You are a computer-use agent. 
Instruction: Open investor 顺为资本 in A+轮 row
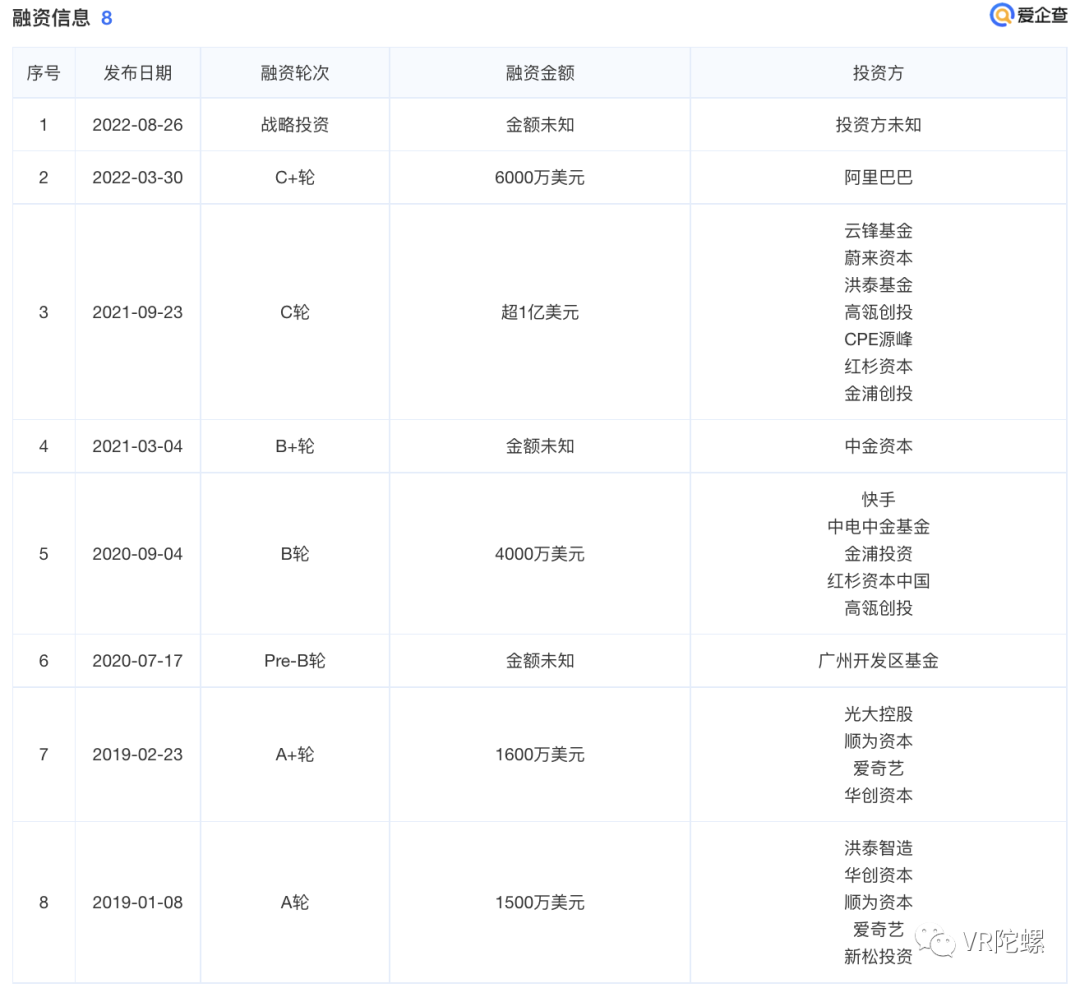click(878, 741)
